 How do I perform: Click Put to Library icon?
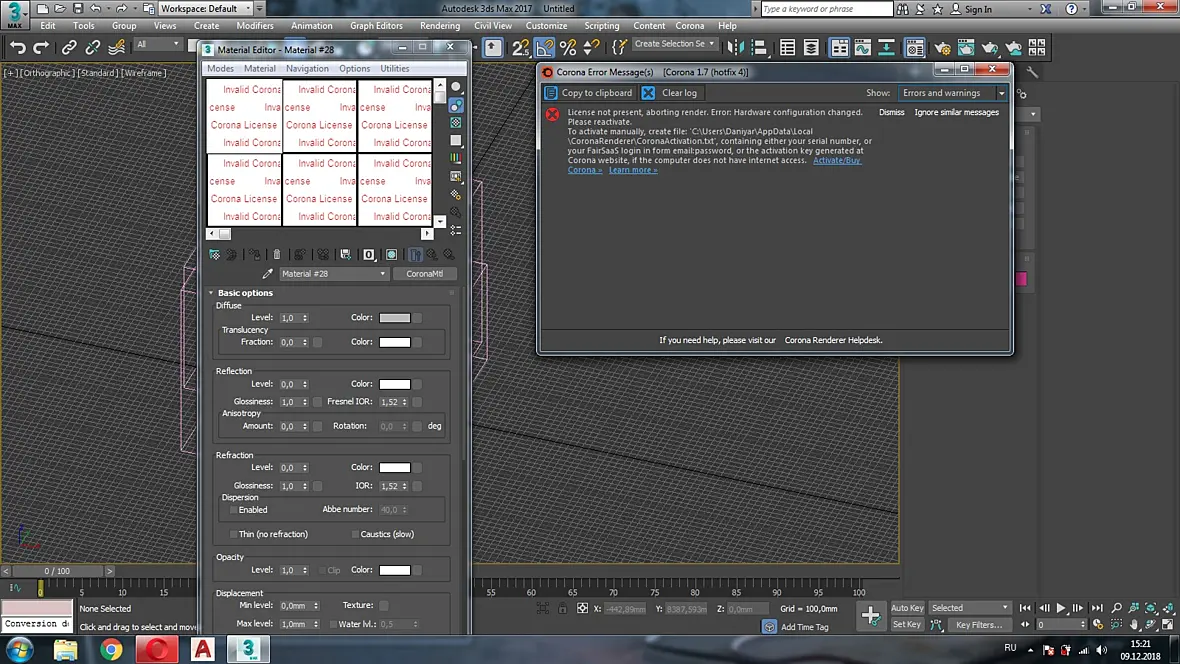coord(345,254)
